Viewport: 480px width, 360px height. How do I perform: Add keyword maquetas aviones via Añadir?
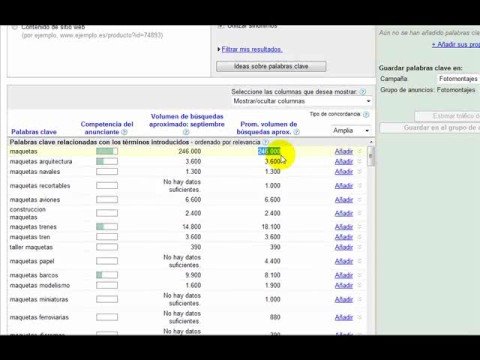[x=344, y=200]
